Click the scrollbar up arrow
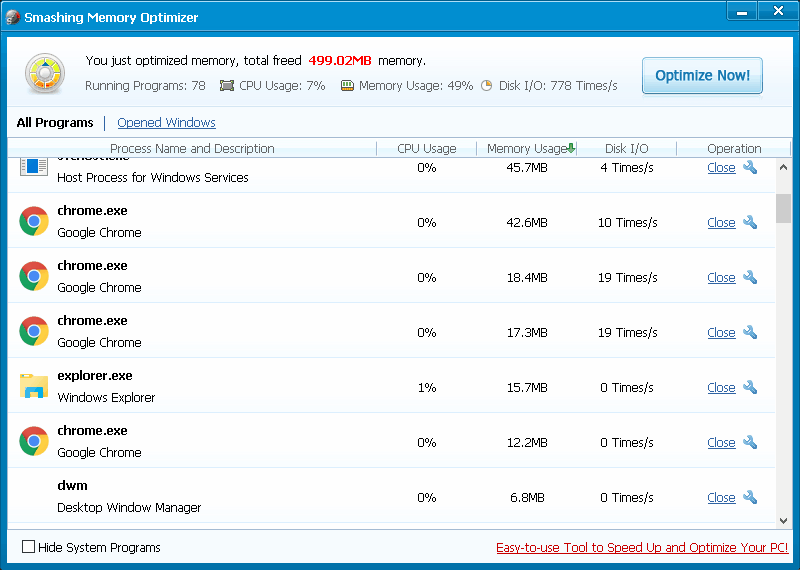The image size is (800, 570). 783,167
